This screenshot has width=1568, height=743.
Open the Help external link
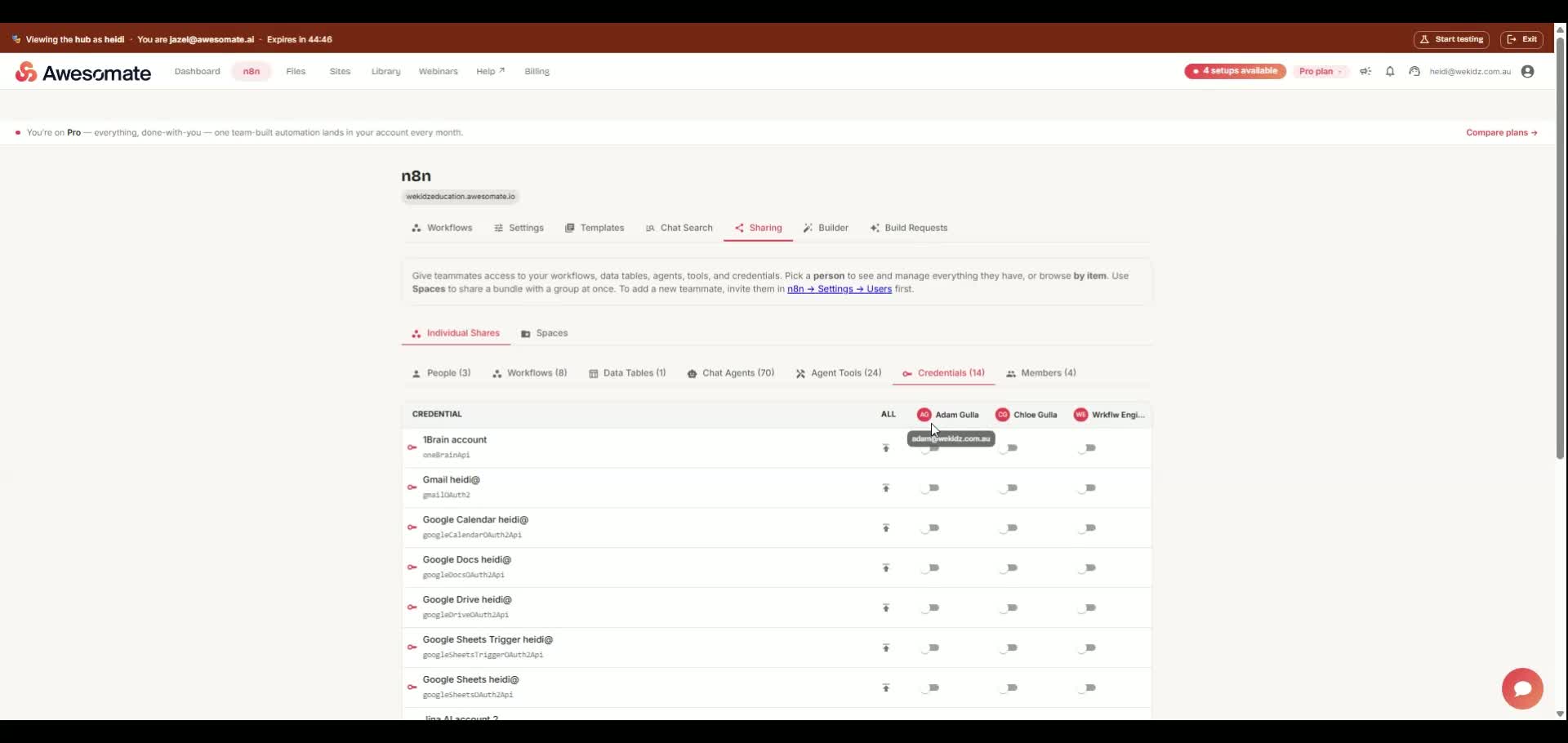pyautogui.click(x=490, y=72)
